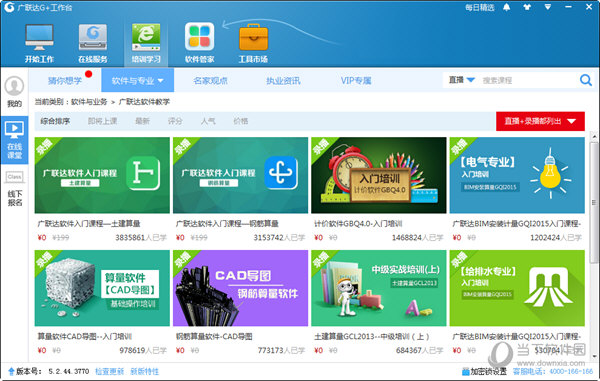The width and height of the screenshot is (600, 381).
Task: Click 每日精选 in the title bar
Action: pyautogui.click(x=479, y=7)
